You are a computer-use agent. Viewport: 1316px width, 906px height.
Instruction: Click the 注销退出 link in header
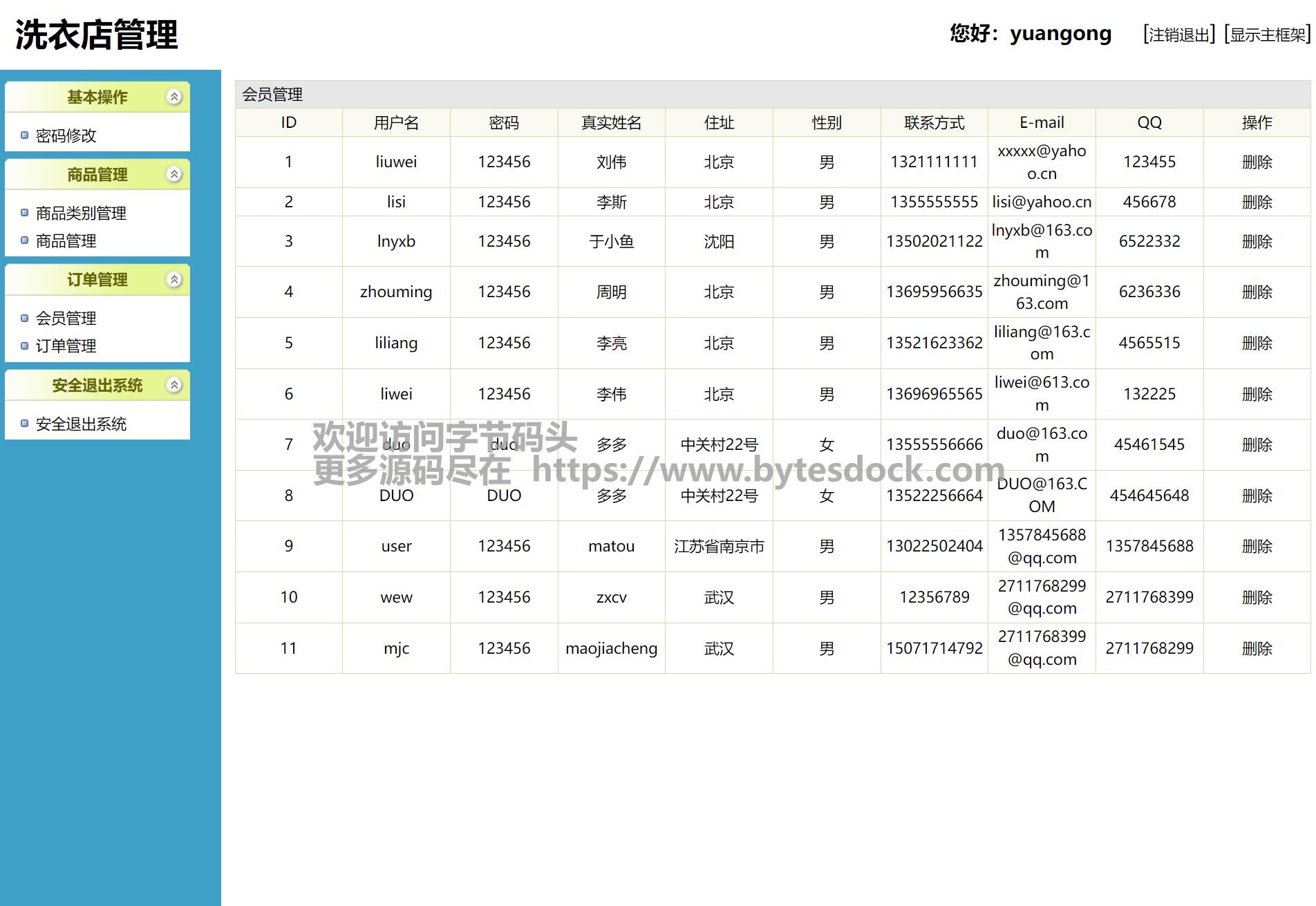coord(1179,35)
